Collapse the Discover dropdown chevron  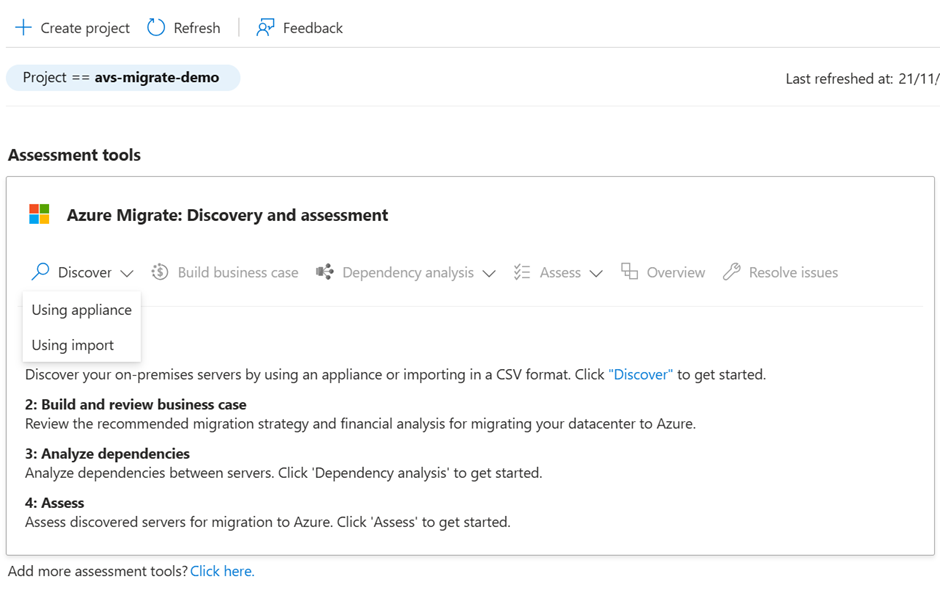coord(127,273)
